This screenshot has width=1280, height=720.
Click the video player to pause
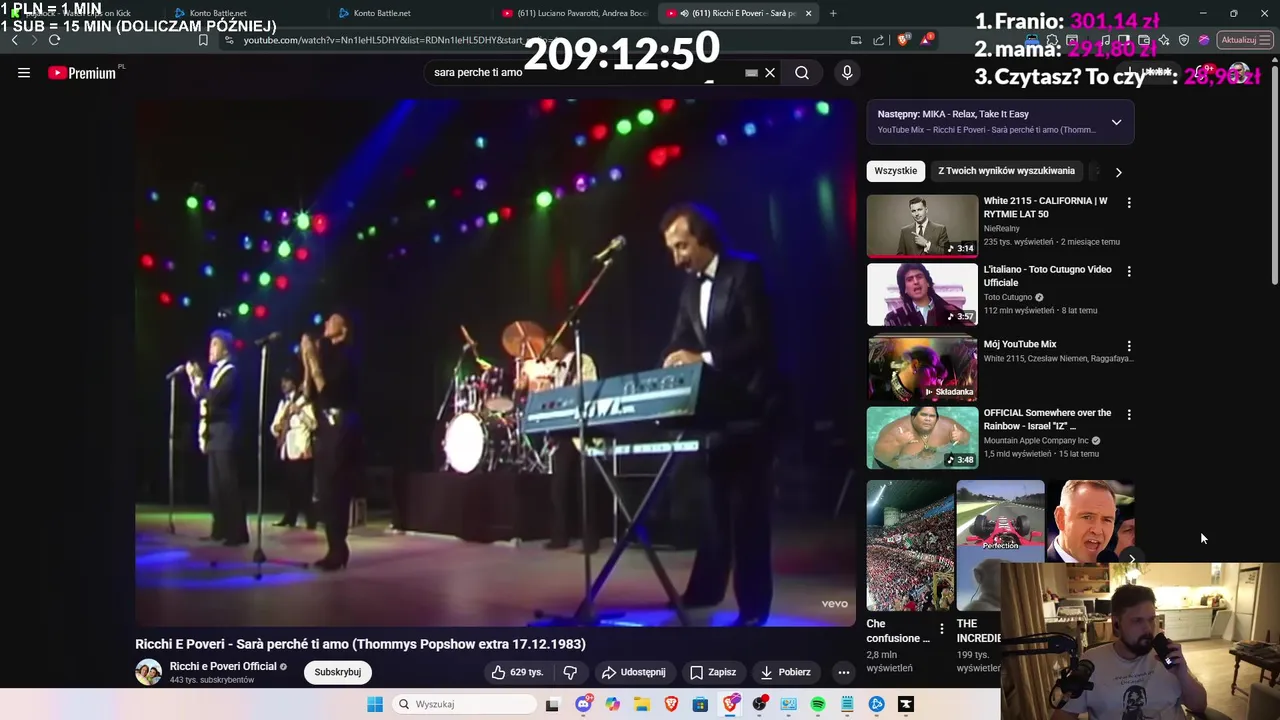(x=495, y=362)
